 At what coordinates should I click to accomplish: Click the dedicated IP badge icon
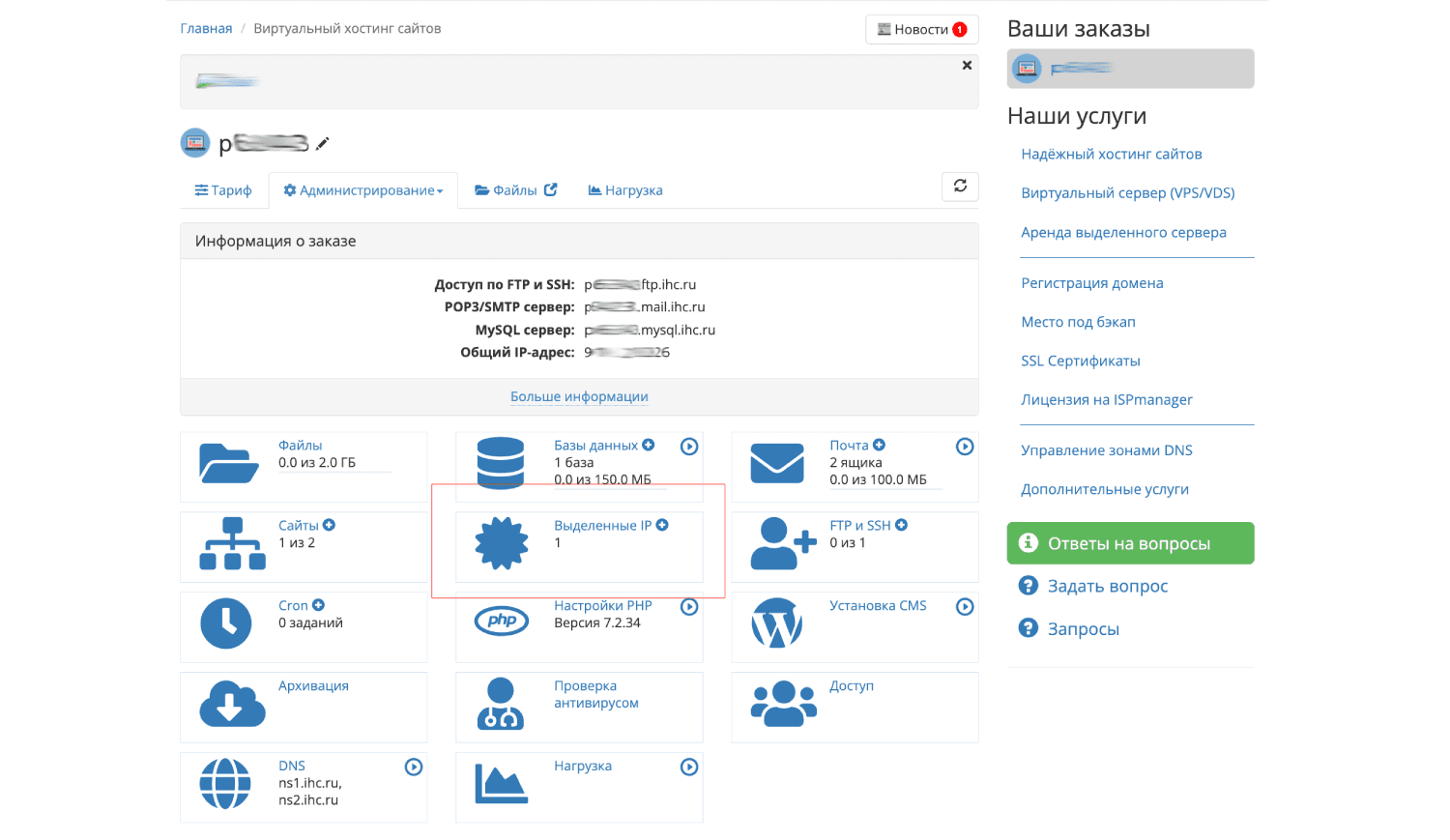click(502, 543)
